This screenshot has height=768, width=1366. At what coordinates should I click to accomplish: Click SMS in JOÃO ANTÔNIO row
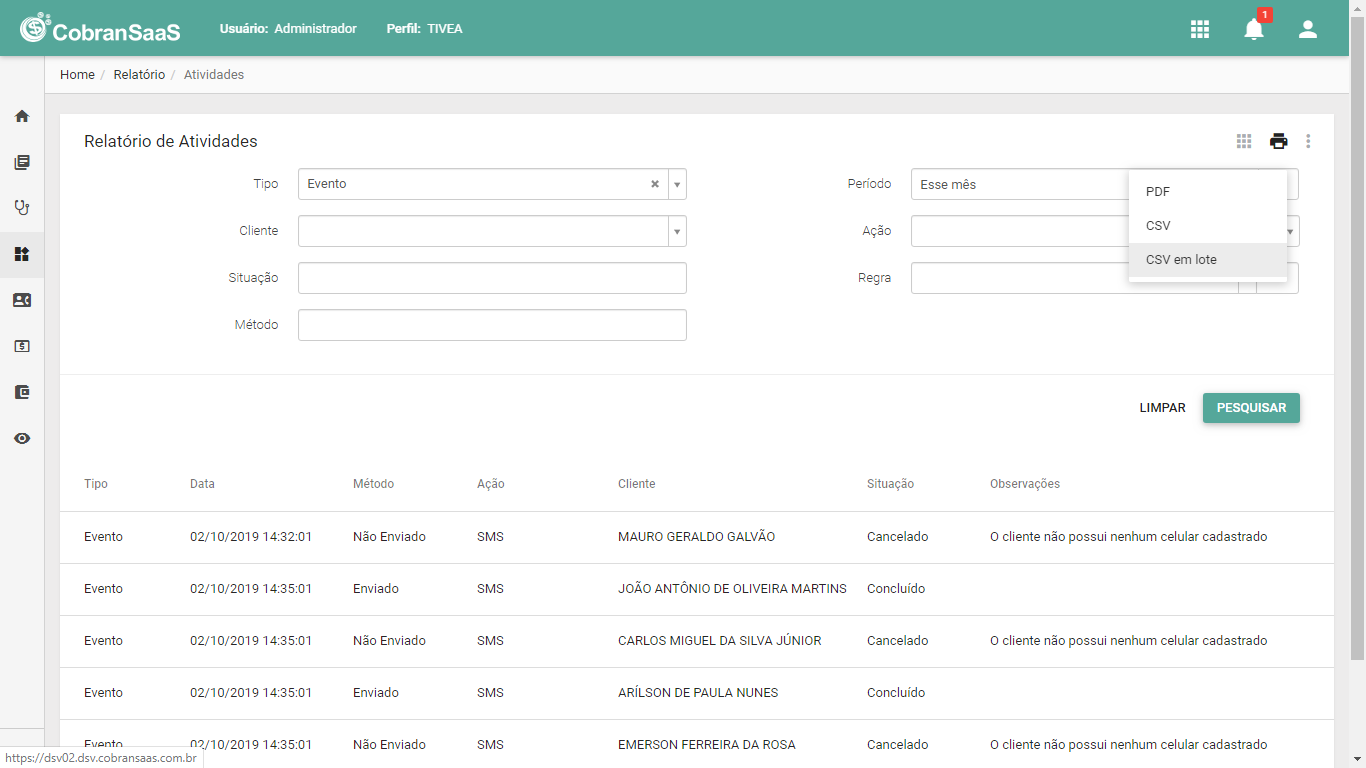click(490, 589)
